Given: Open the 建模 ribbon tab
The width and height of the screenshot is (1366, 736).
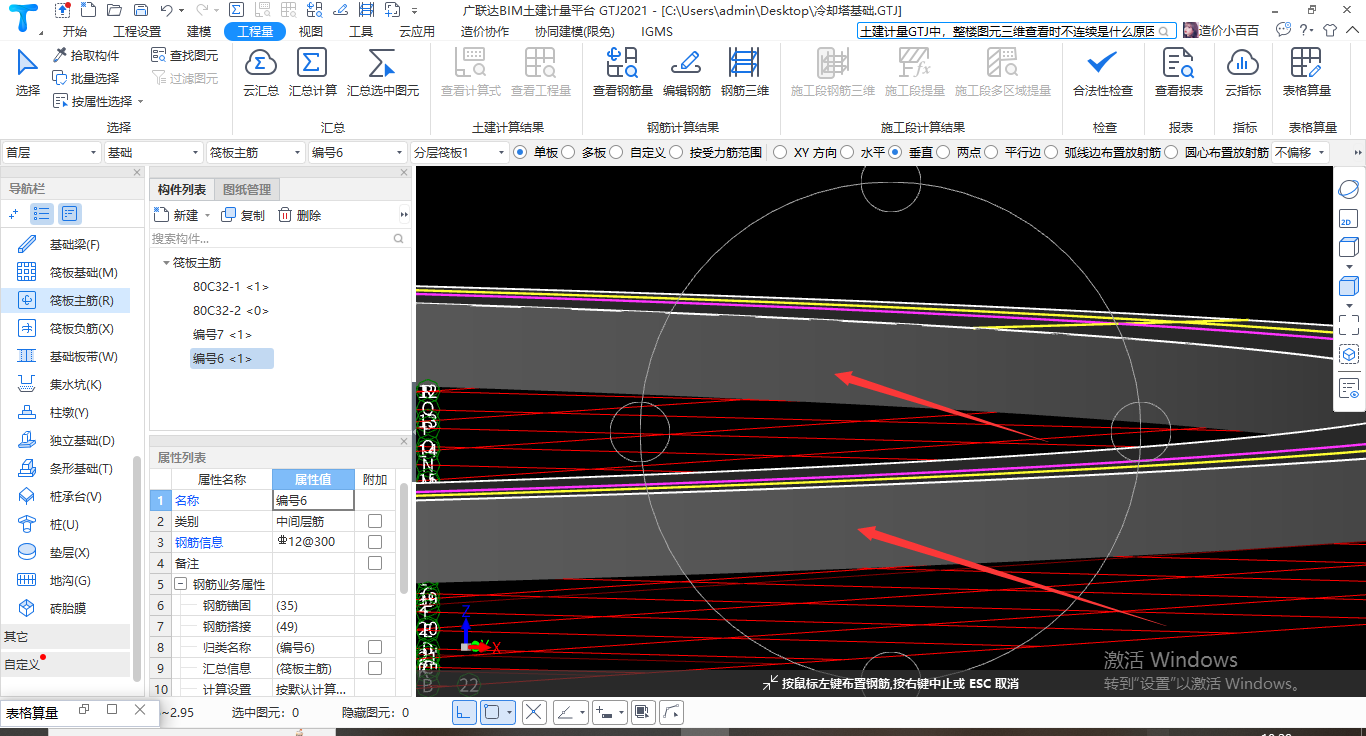Looking at the screenshot, I should (x=199, y=31).
